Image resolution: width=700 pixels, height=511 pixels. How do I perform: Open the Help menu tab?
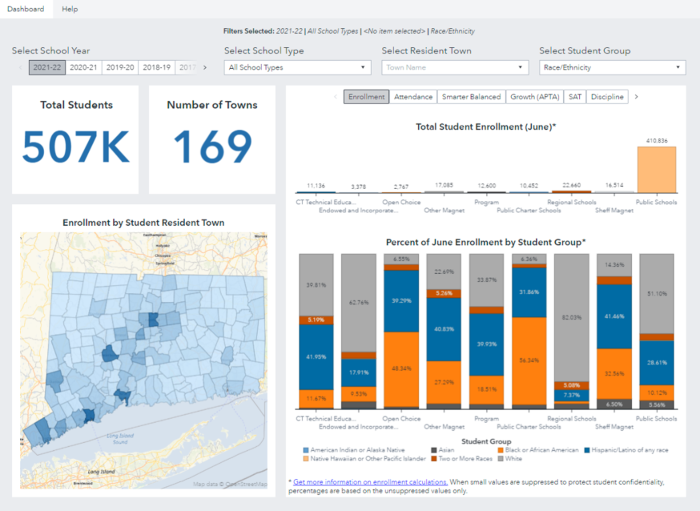70,8
